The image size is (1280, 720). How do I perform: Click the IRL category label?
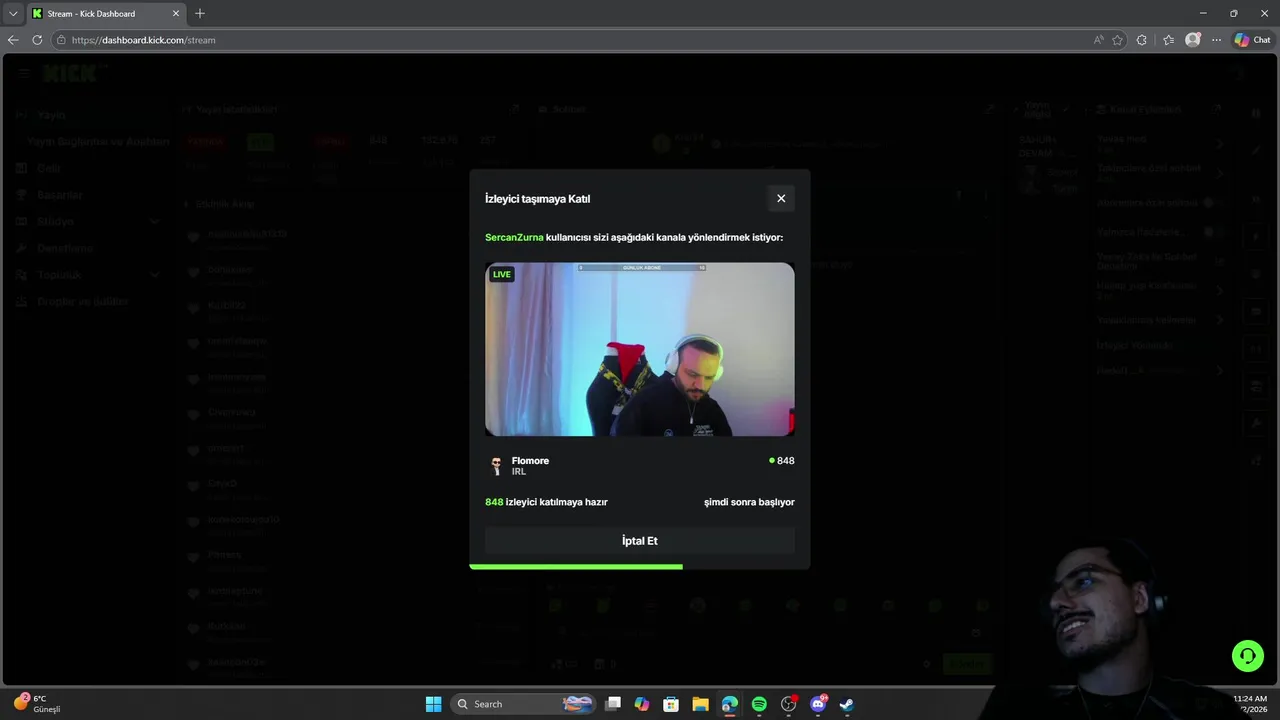pyautogui.click(x=519, y=472)
